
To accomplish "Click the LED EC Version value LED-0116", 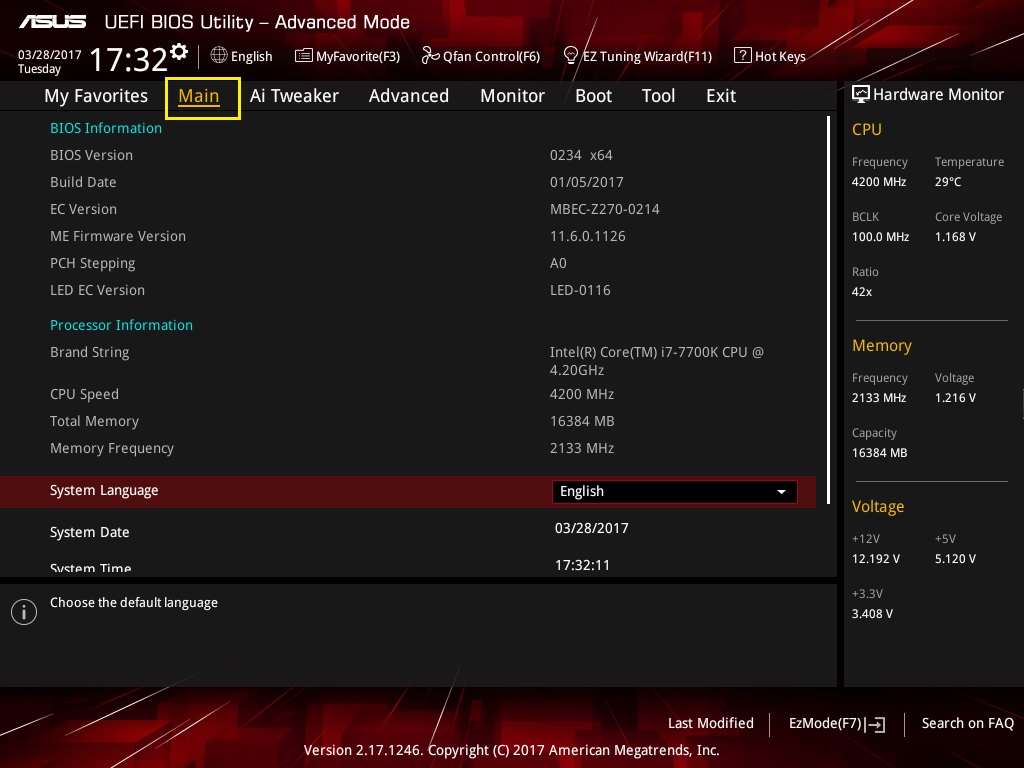I will (580, 291).
